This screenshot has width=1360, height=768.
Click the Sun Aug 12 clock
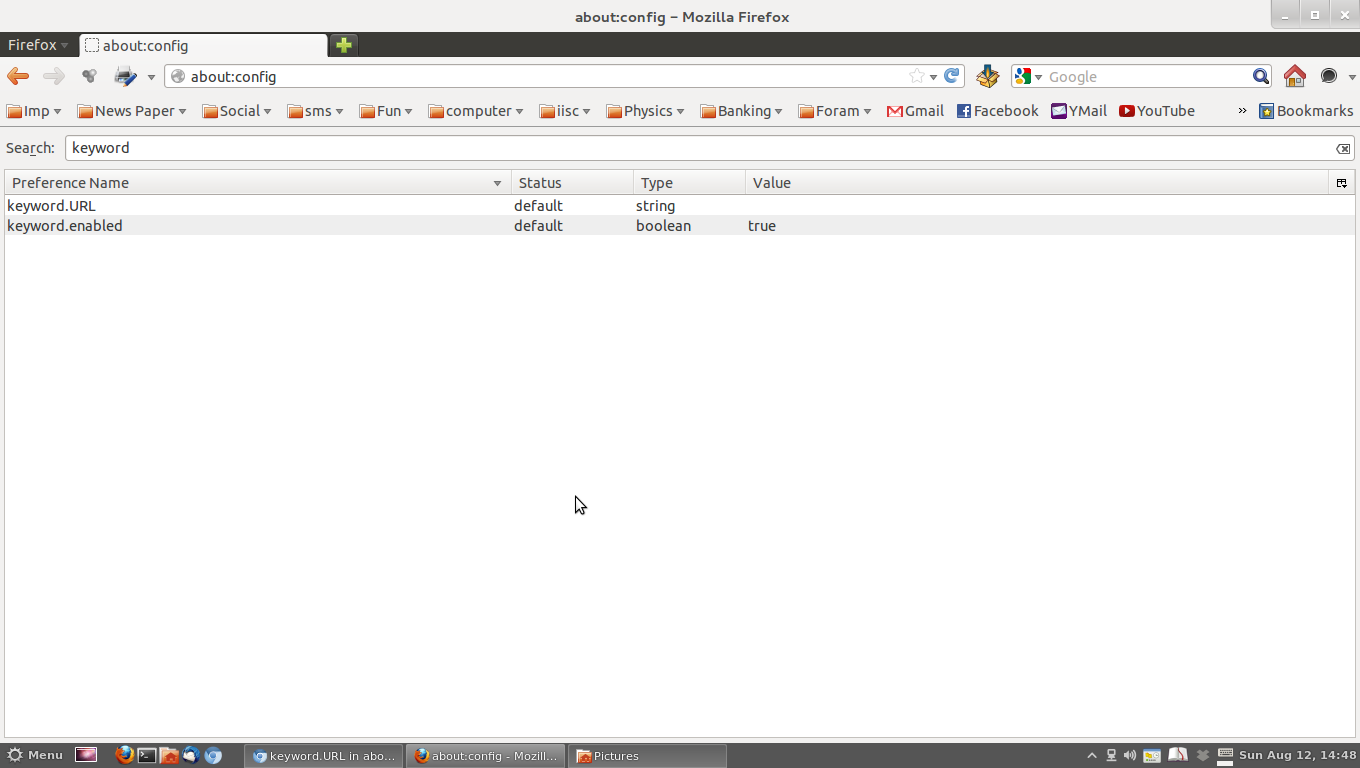(1297, 755)
